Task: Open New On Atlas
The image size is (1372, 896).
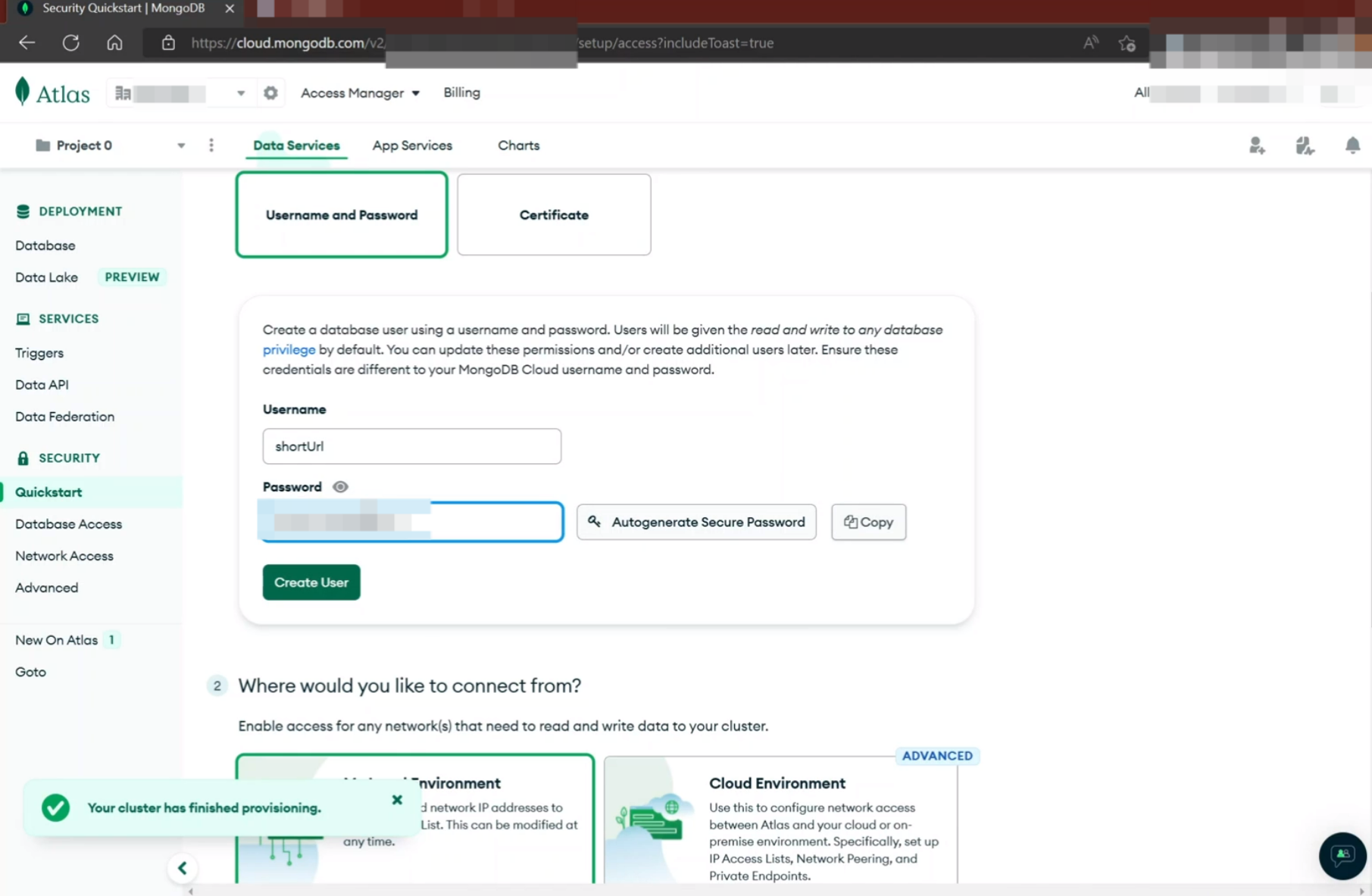Action: coord(56,640)
